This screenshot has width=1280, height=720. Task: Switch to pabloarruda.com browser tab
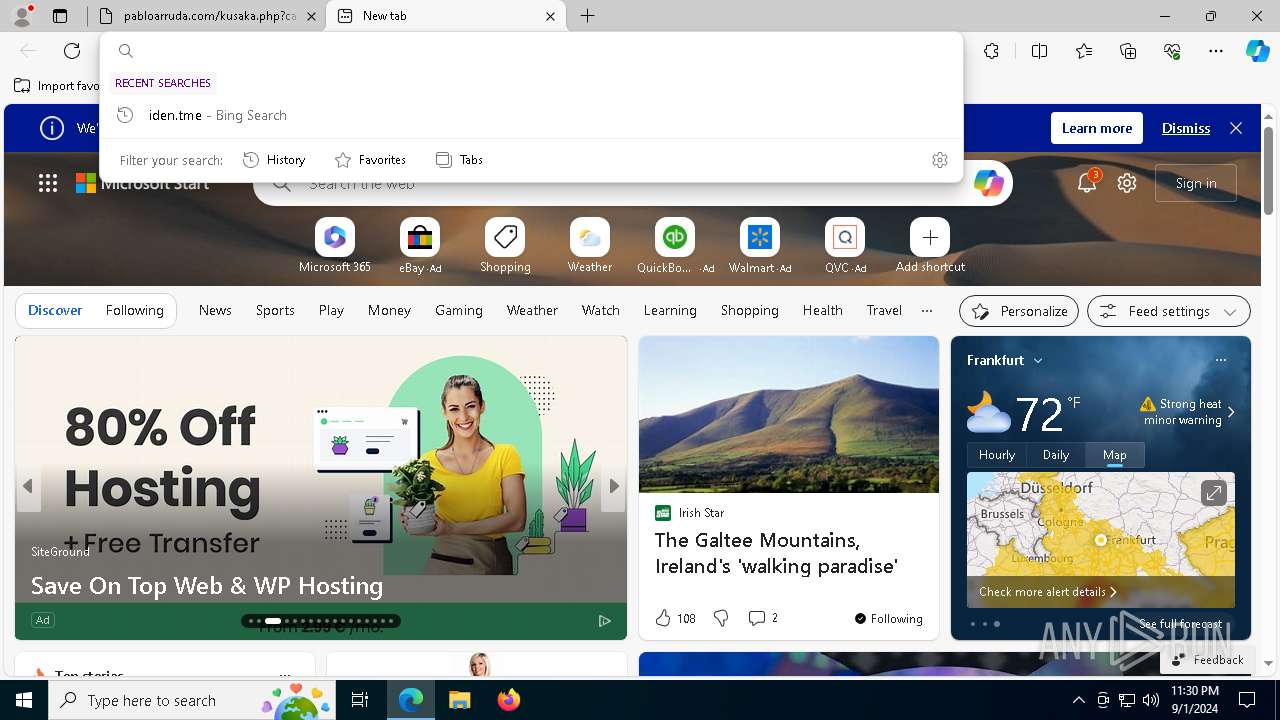coord(206,16)
